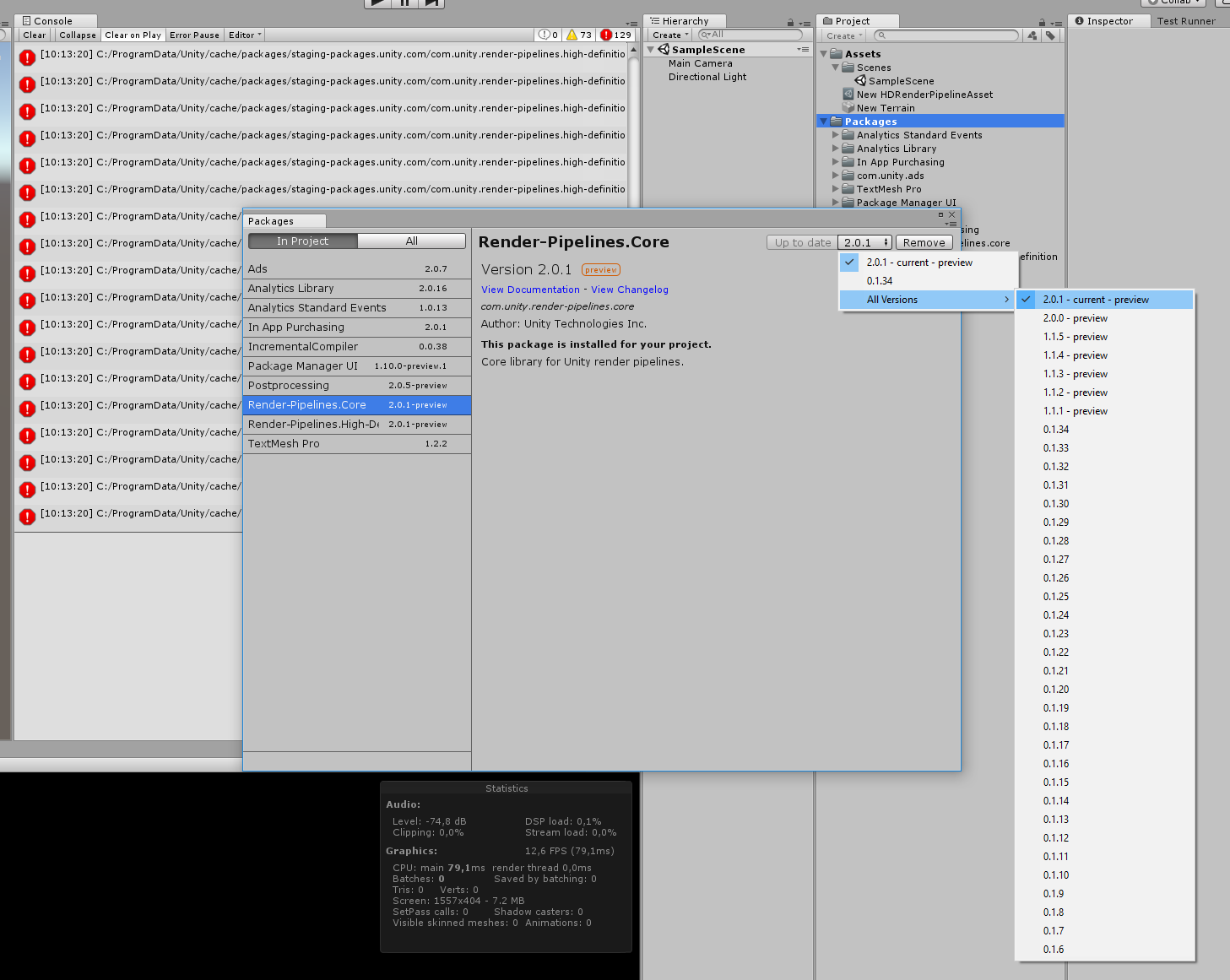Screen dimensions: 1230x980
Task: Open View Documentation link
Action: point(530,290)
